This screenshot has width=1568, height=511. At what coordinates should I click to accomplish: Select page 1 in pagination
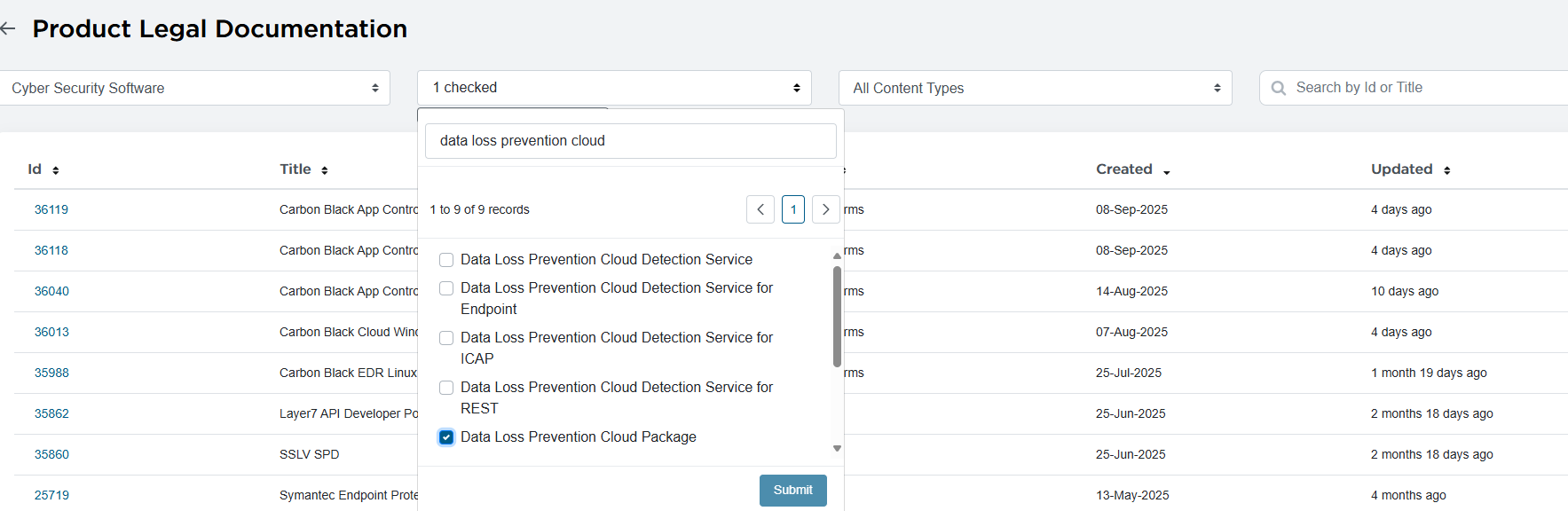click(793, 209)
